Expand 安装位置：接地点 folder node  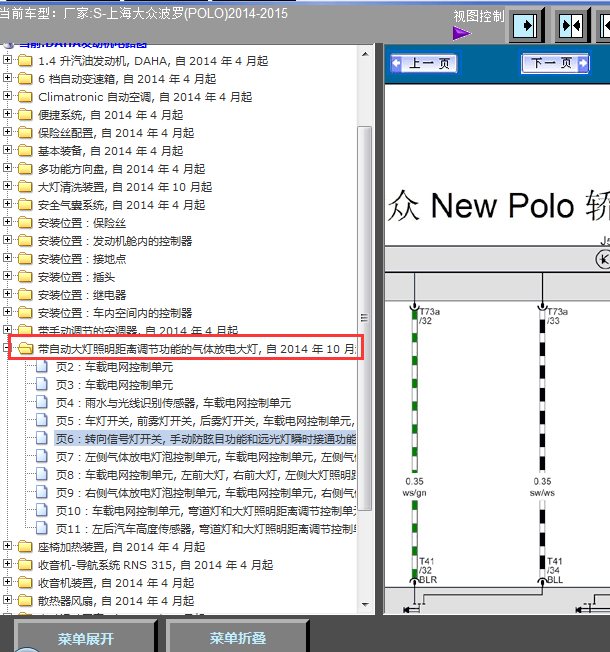point(7,258)
